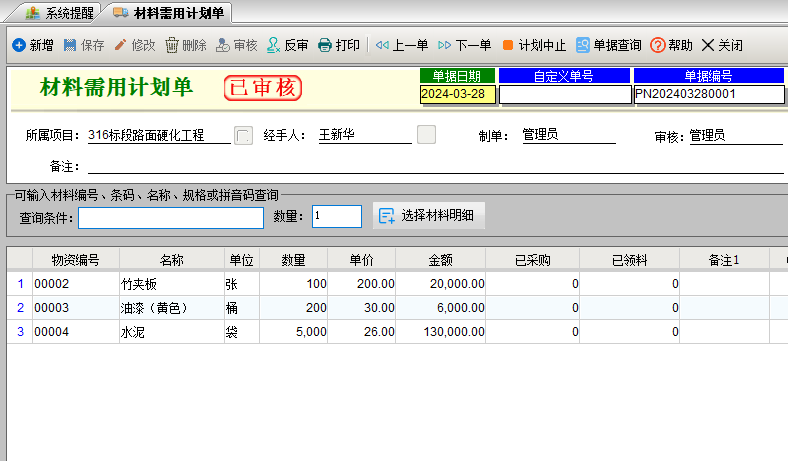Screen dimensions: 788x461
Task: Click the amount cell 20,000.00
Action: (x=441, y=284)
